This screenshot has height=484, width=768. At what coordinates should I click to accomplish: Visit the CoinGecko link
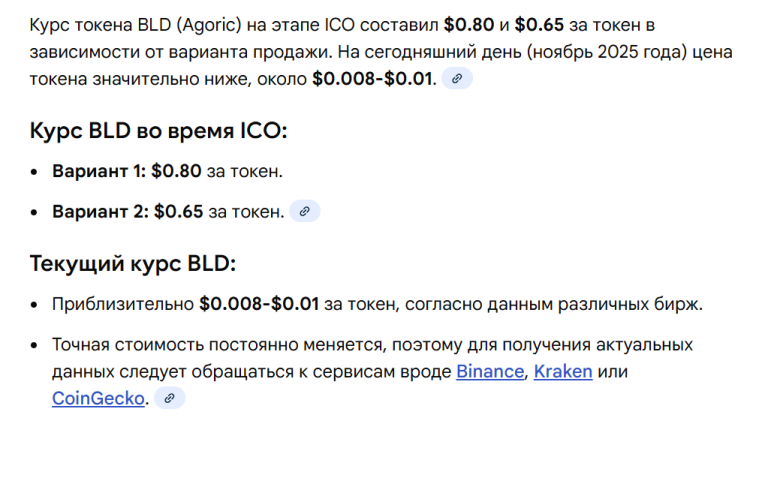(x=99, y=398)
